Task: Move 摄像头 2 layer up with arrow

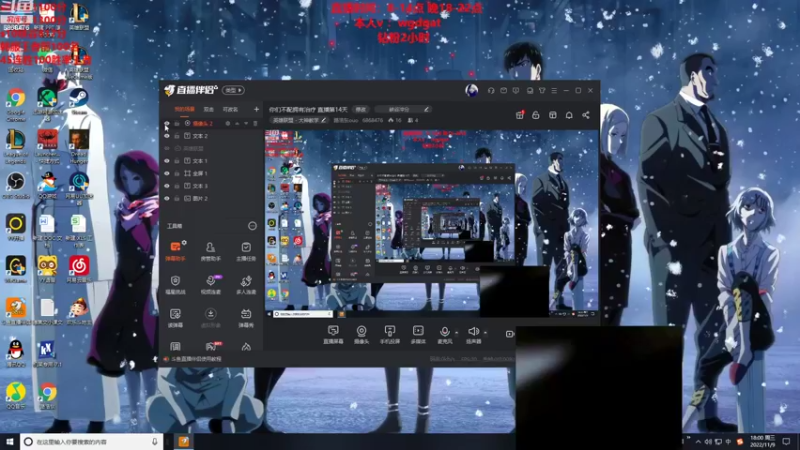Action: (237, 123)
